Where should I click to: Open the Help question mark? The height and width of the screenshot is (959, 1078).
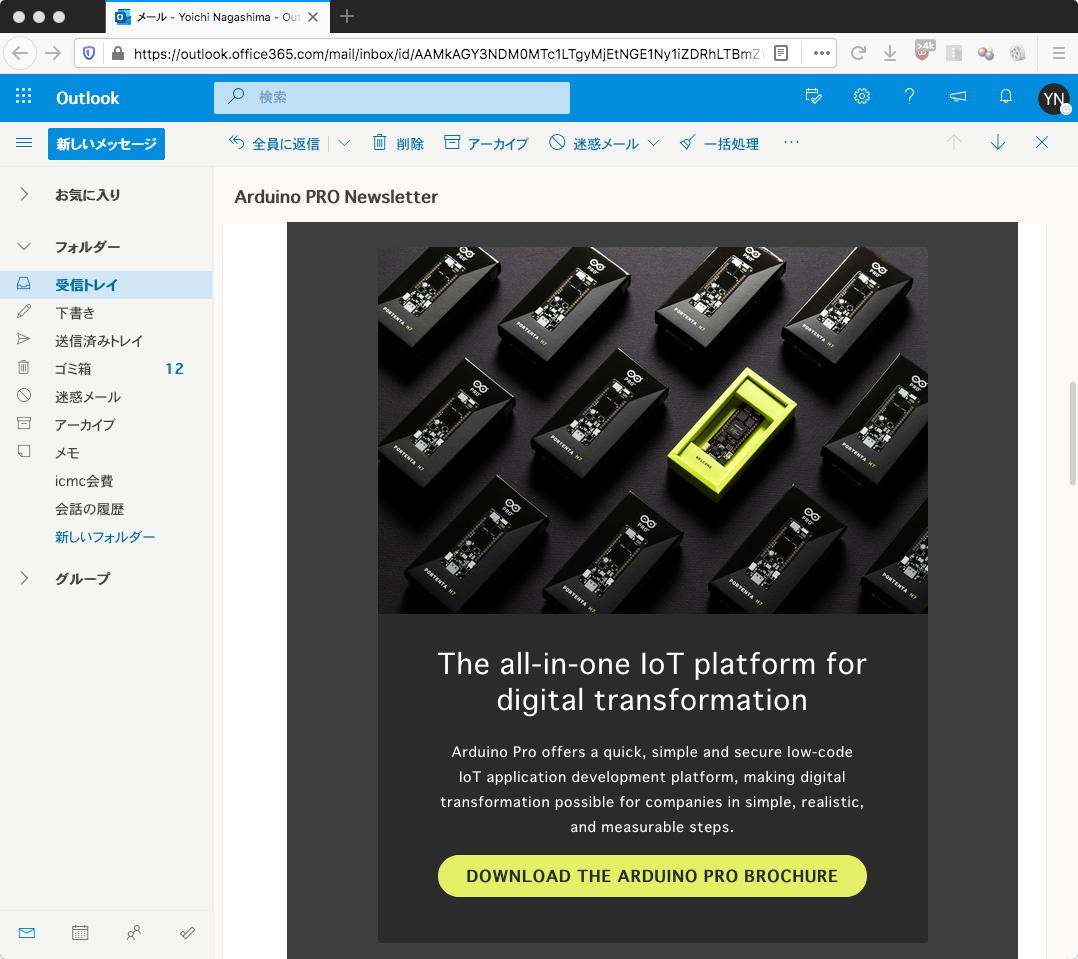pyautogui.click(x=909, y=96)
